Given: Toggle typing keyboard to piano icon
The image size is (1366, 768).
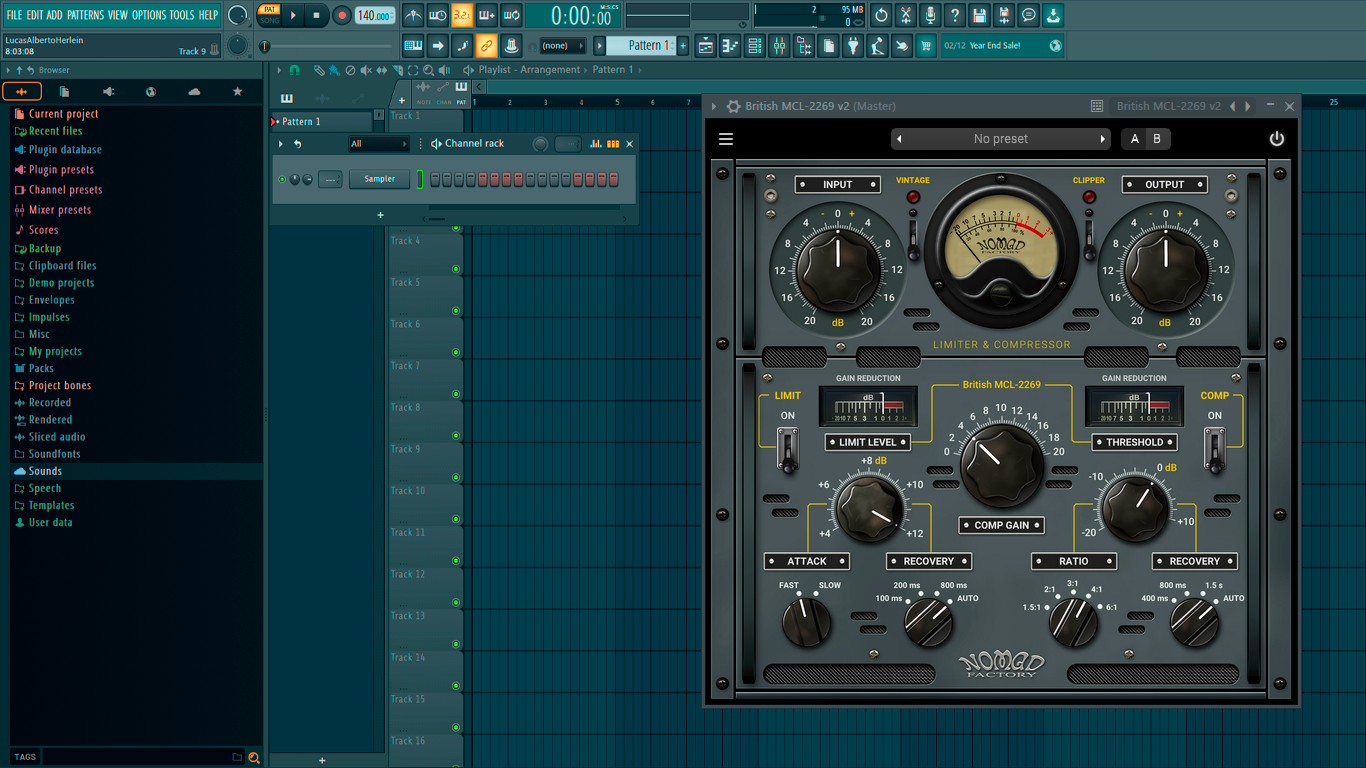Looking at the screenshot, I should pos(413,46).
